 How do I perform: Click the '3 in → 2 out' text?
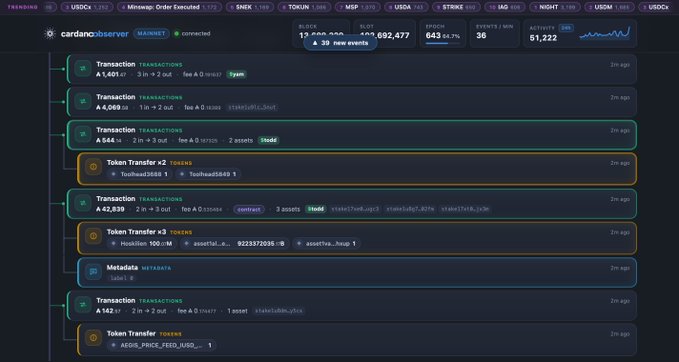(155, 74)
